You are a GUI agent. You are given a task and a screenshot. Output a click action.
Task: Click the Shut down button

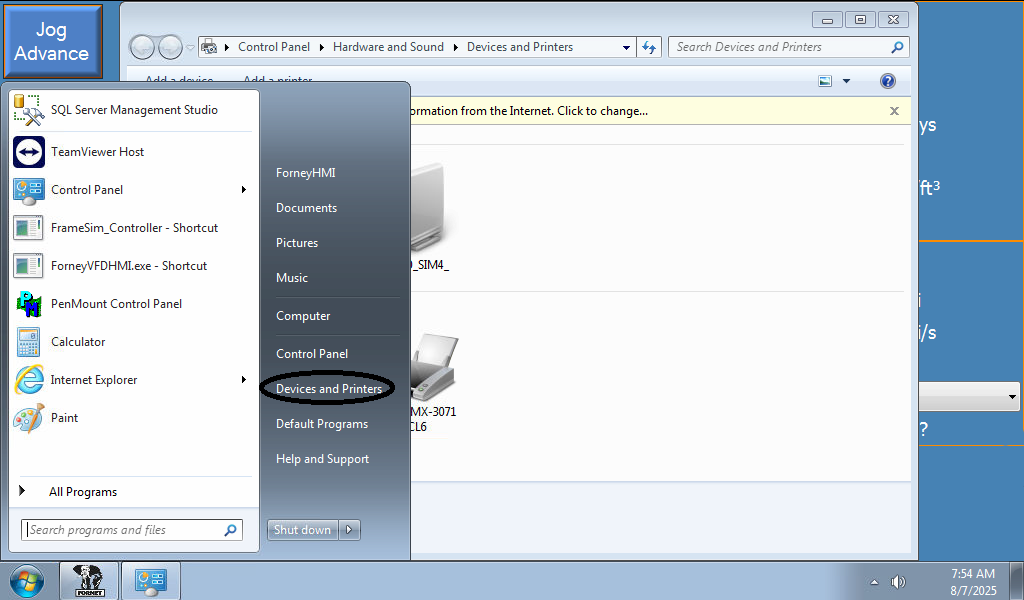(x=302, y=529)
